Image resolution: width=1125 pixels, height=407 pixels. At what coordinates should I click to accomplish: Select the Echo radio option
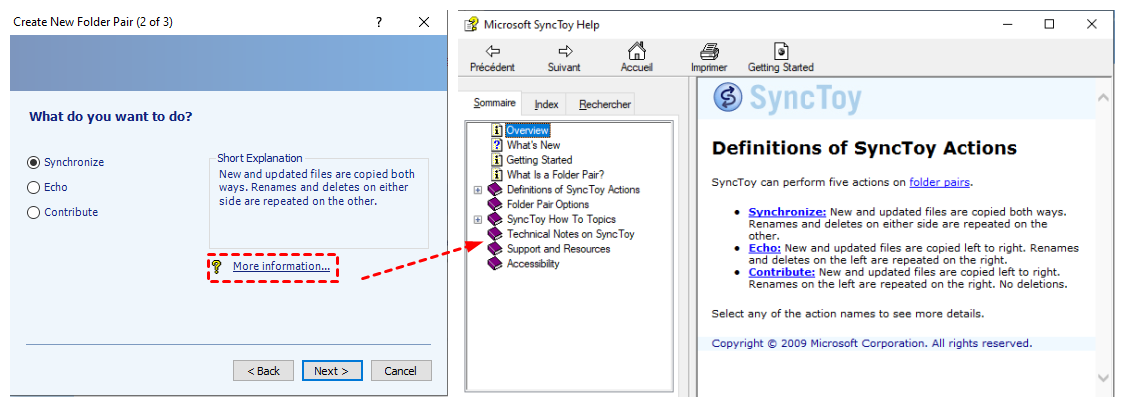pyautogui.click(x=33, y=187)
